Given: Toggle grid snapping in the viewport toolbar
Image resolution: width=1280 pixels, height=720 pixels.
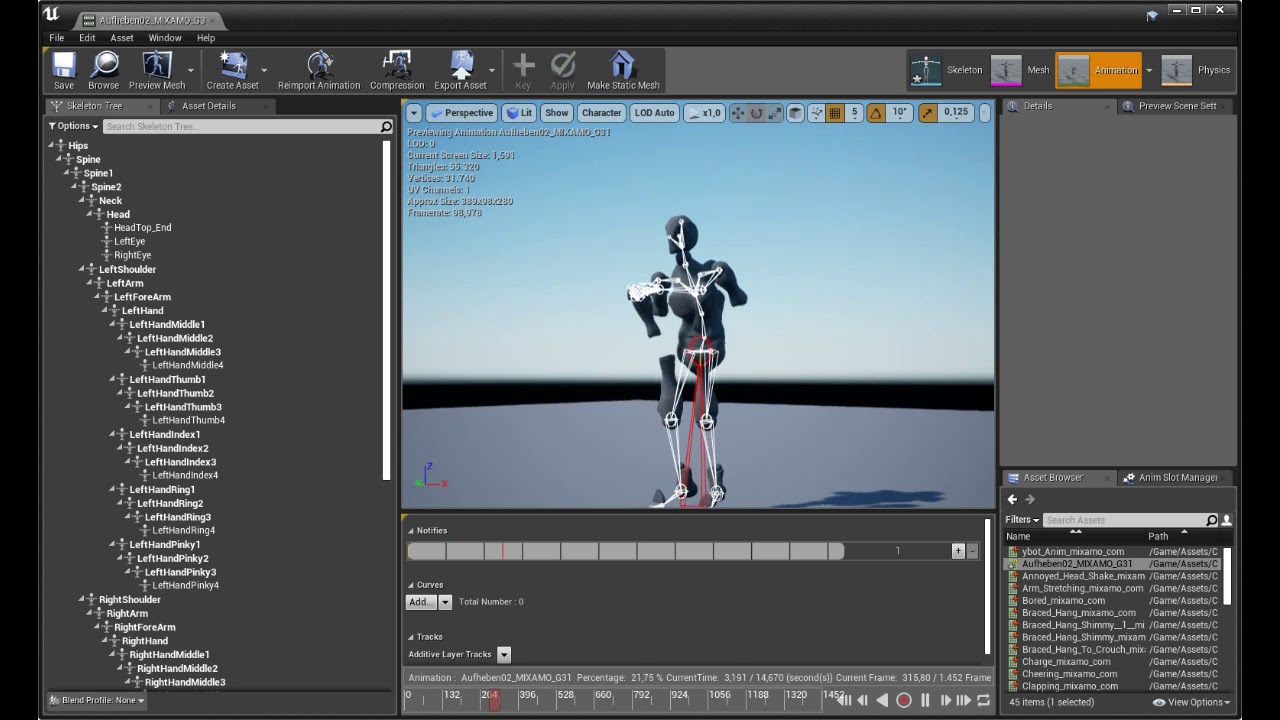Looking at the screenshot, I should click(835, 113).
